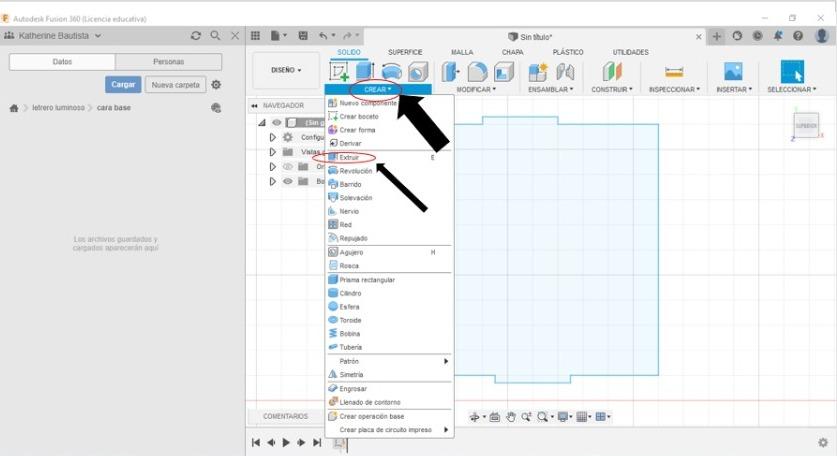Click the Insert image icon above Insertar

(733, 71)
